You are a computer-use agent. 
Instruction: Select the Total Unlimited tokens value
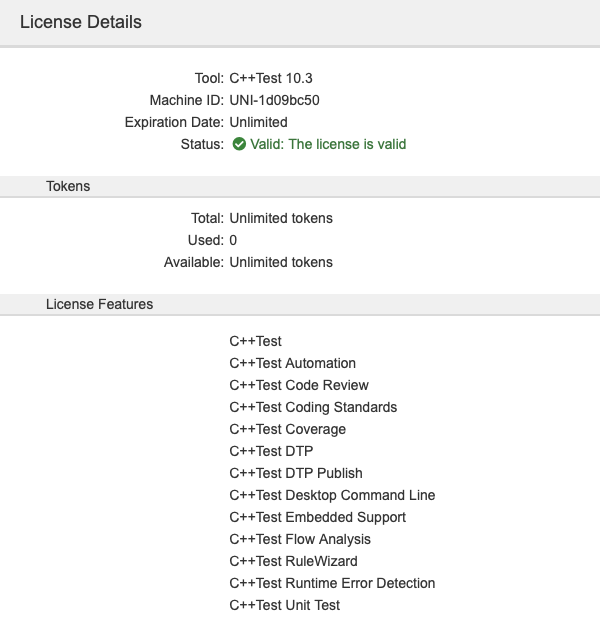[281, 218]
